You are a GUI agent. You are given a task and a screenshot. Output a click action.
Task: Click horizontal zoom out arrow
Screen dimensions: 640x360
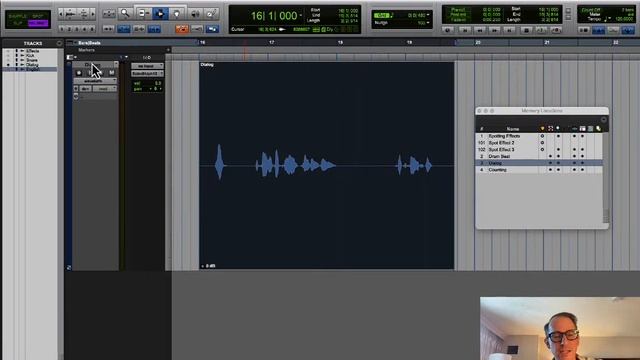61,14
